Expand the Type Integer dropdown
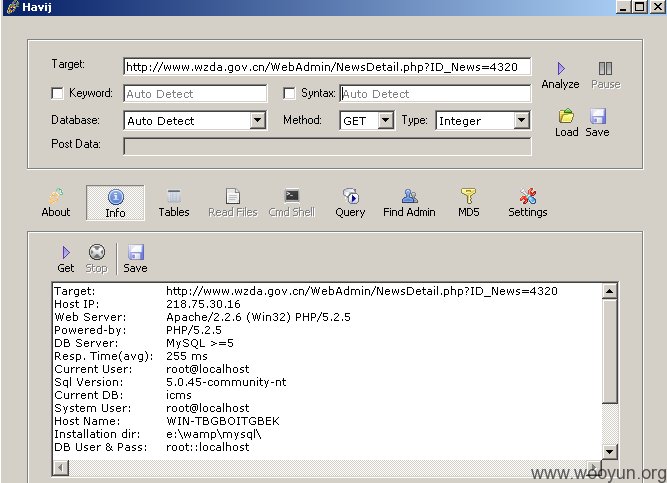The width and height of the screenshot is (667, 483). (x=522, y=120)
